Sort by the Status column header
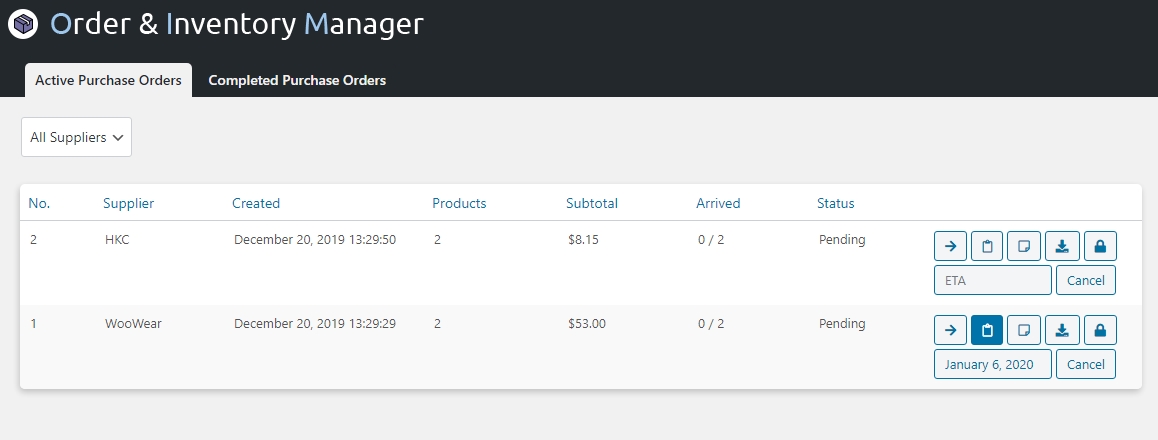Image resolution: width=1158 pixels, height=440 pixels. [x=835, y=203]
